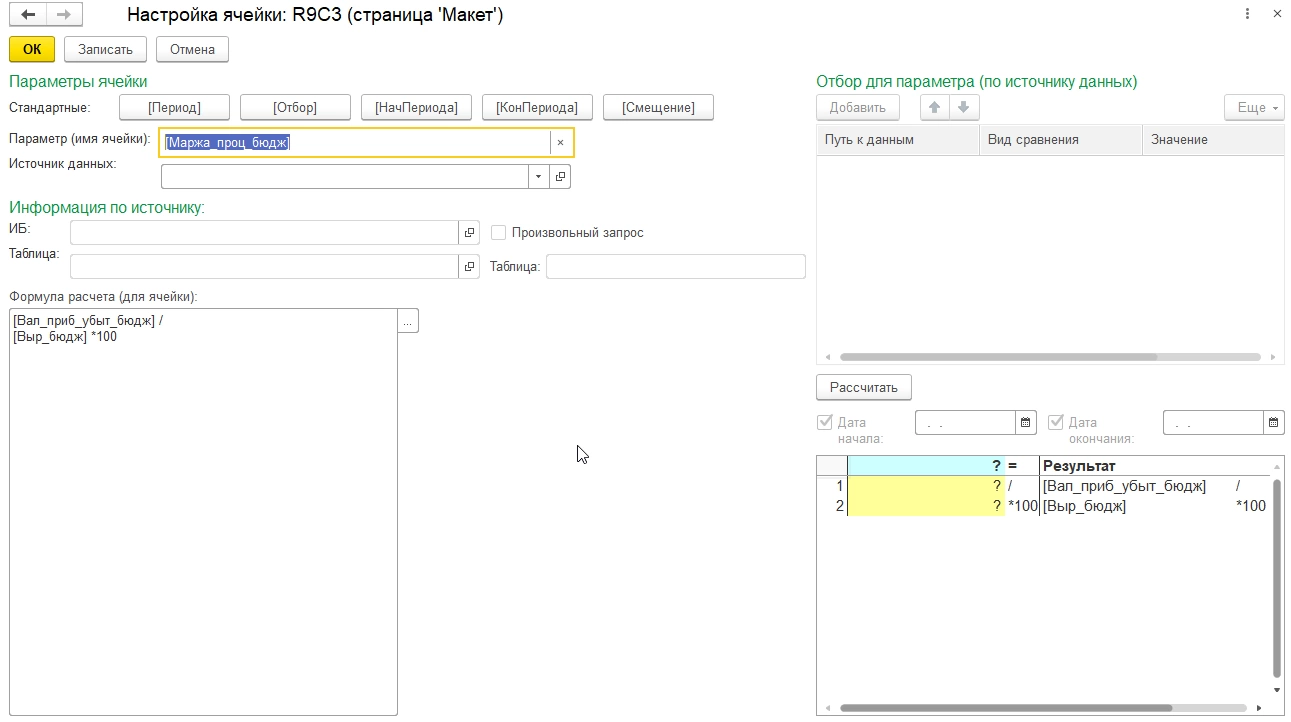Screen dimensions: 1291x722
Task: Click the Вид сравнения column header
Action: tap(1060, 140)
